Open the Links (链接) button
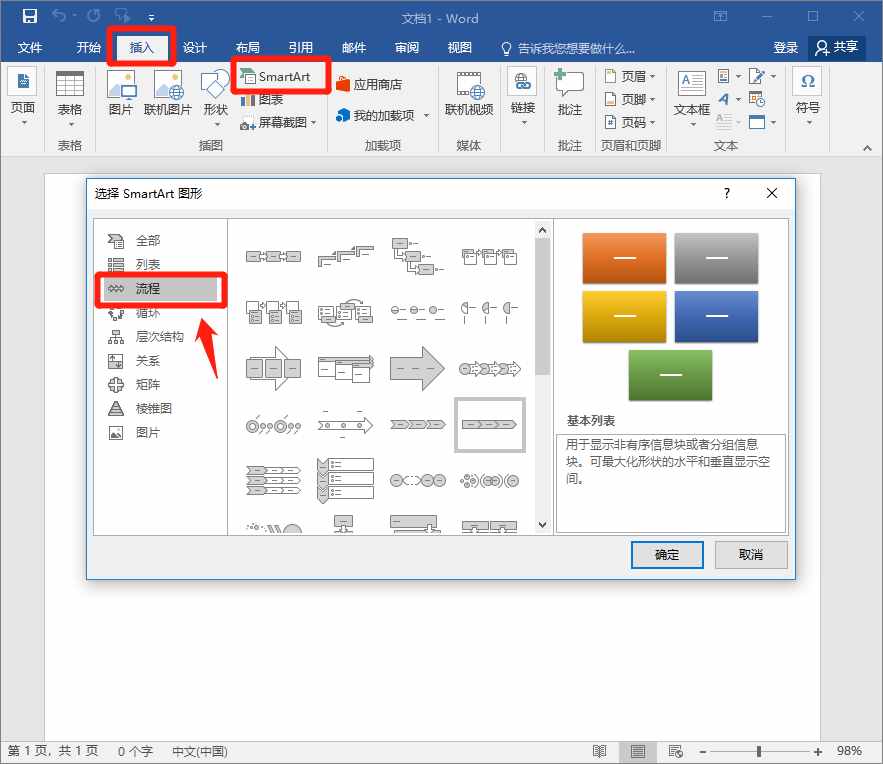Viewport: 883px width, 764px height. 523,97
